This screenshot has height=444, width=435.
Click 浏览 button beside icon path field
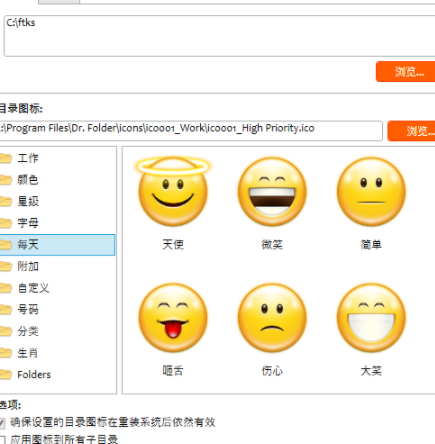coord(411,131)
